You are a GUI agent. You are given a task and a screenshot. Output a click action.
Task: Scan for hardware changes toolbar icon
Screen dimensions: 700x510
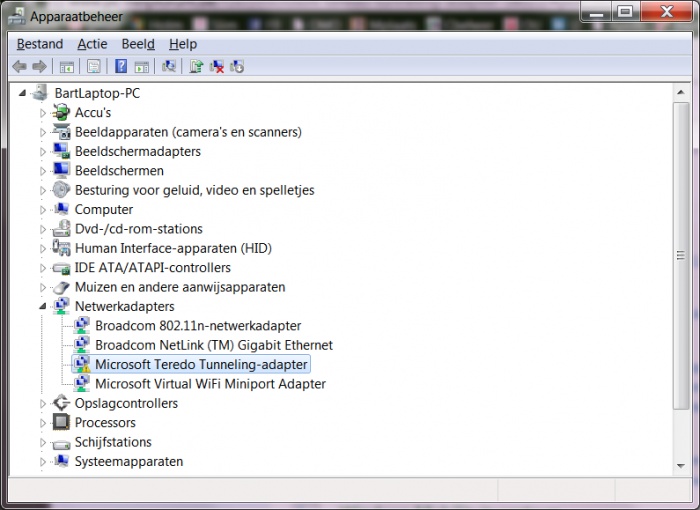(x=169, y=67)
